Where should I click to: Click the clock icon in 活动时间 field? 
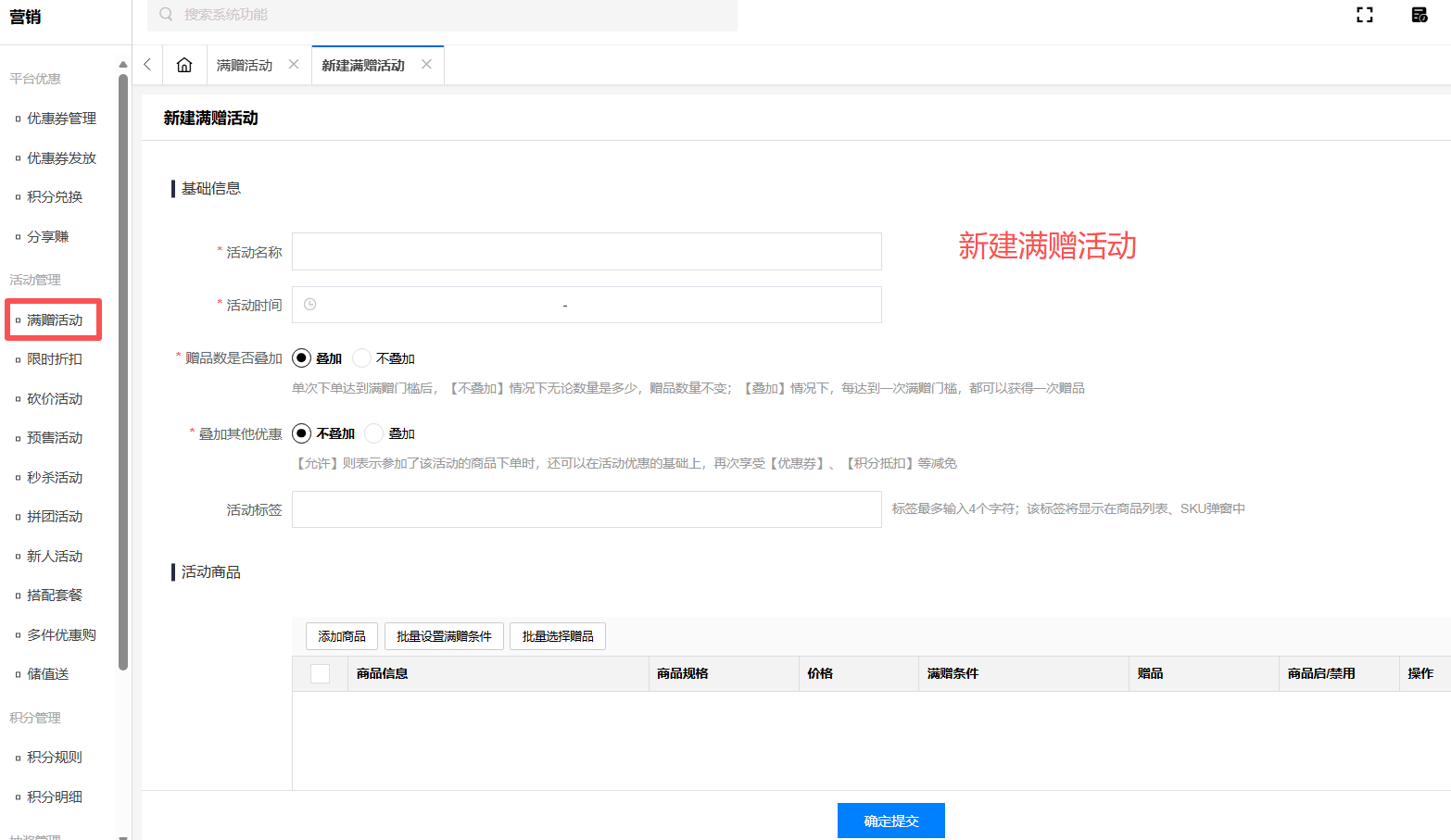coord(310,304)
